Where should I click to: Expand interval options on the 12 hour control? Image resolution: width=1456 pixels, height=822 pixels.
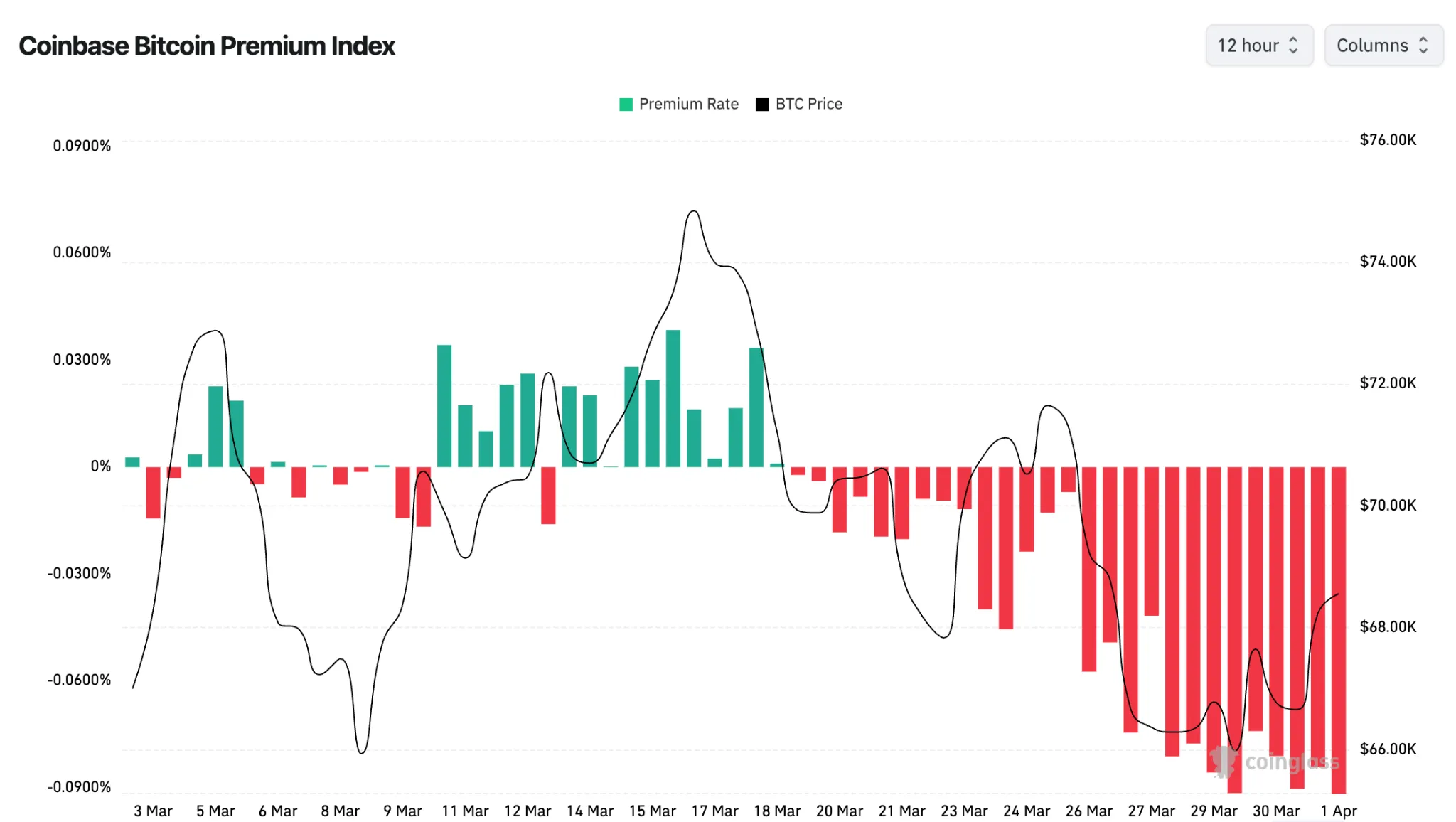tap(1259, 45)
